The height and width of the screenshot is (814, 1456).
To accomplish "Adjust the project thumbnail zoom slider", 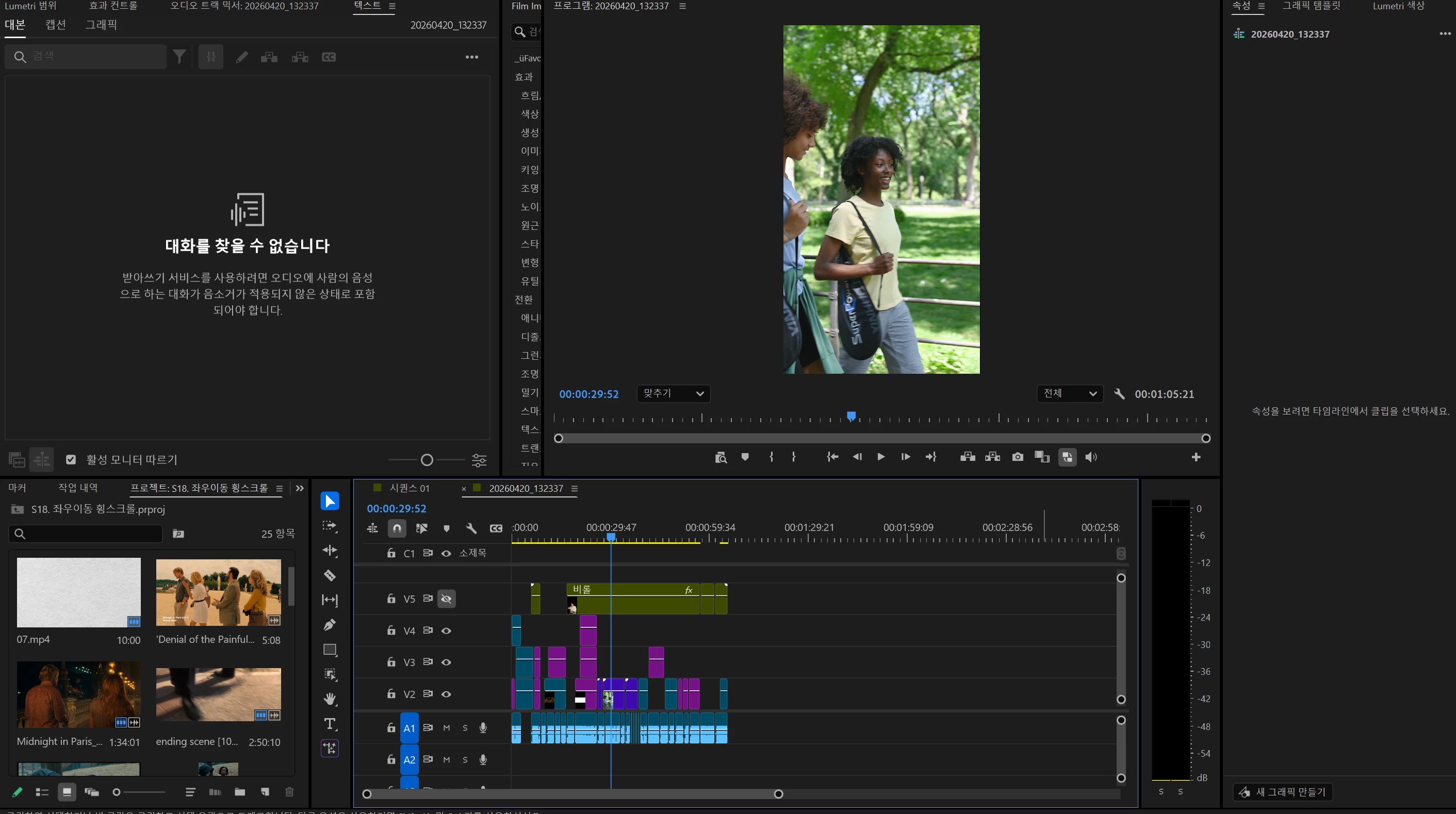I will 117,792.
